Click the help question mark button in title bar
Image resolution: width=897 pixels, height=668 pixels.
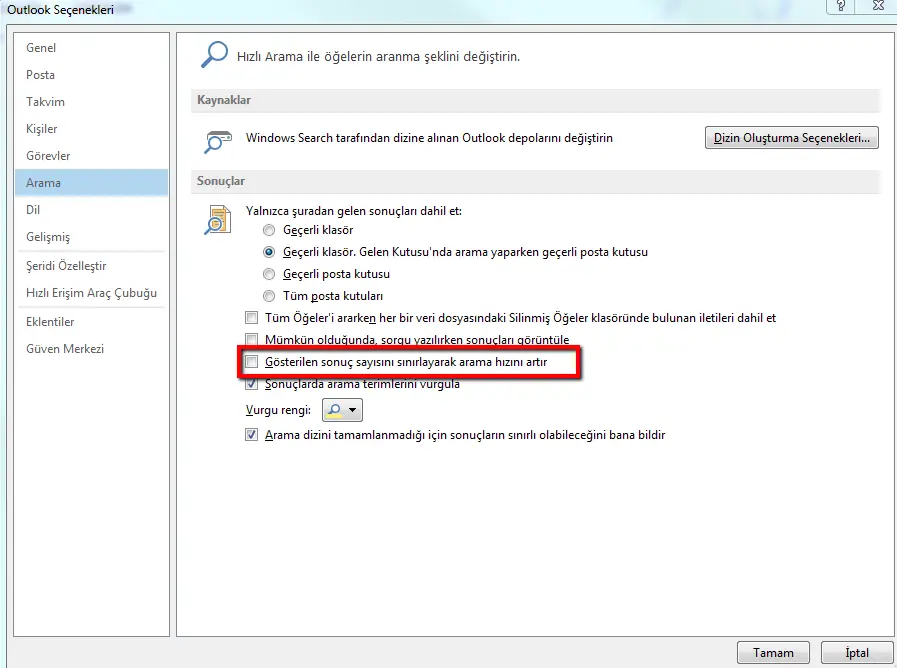coord(842,7)
